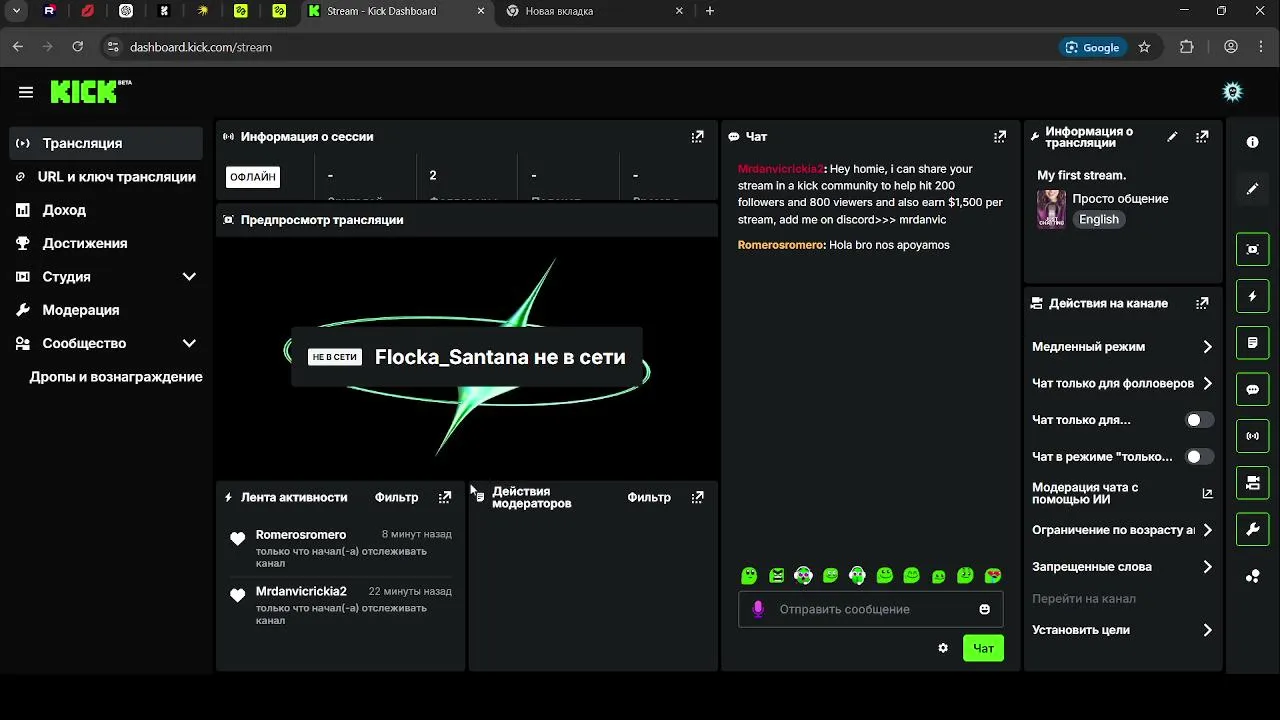Open Чат только для фолловеров arrow

pyautogui.click(x=1207, y=383)
